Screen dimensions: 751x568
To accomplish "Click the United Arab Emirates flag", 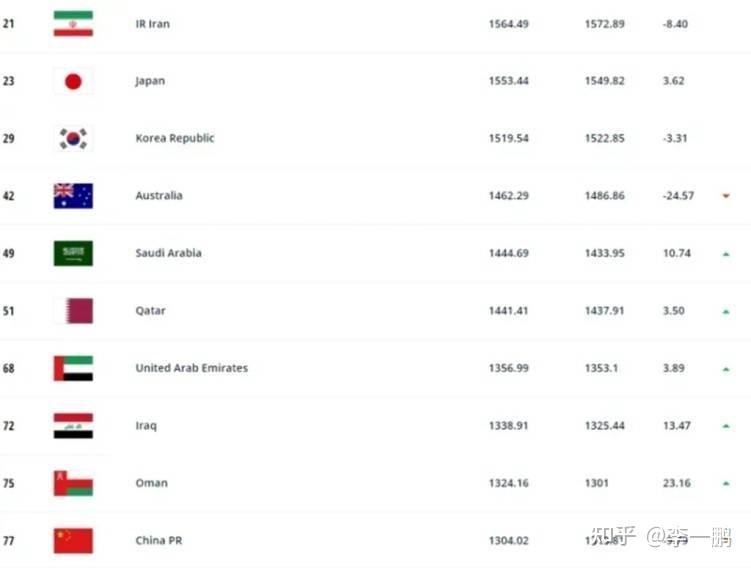I will click(x=73, y=368).
